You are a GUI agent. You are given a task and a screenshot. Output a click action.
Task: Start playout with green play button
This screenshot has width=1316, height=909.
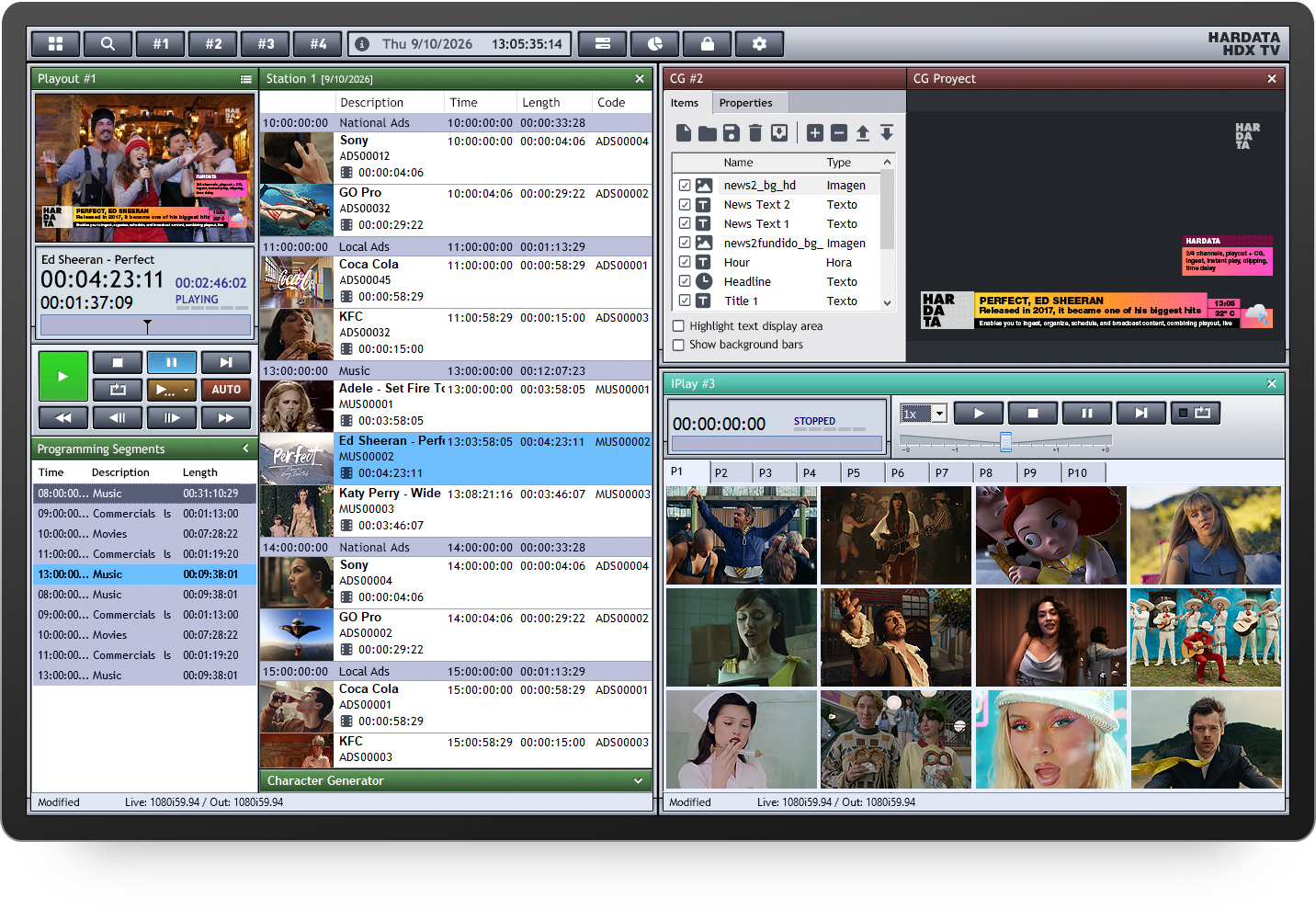63,376
